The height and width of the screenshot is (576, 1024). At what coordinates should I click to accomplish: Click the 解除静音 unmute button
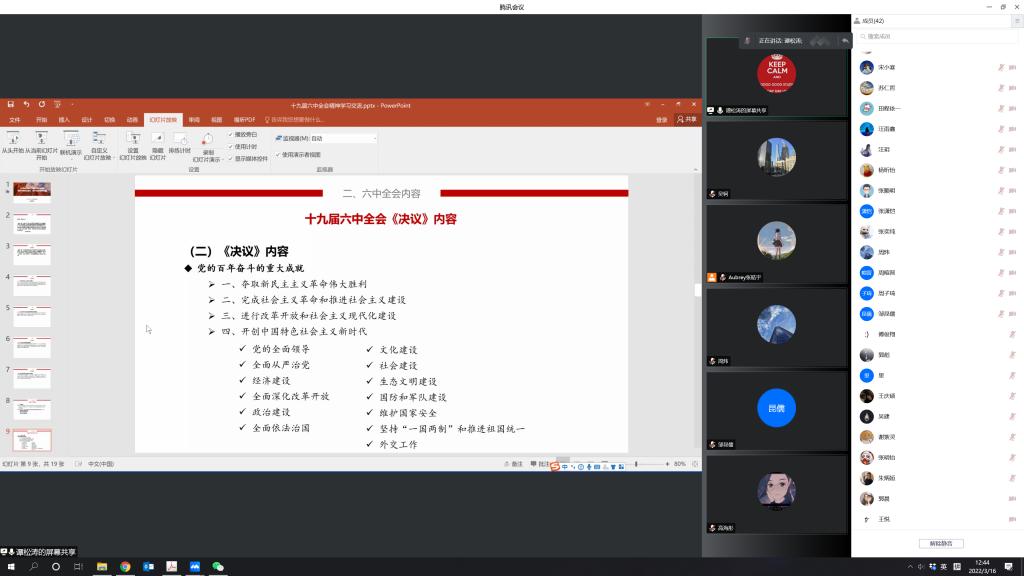coord(940,543)
